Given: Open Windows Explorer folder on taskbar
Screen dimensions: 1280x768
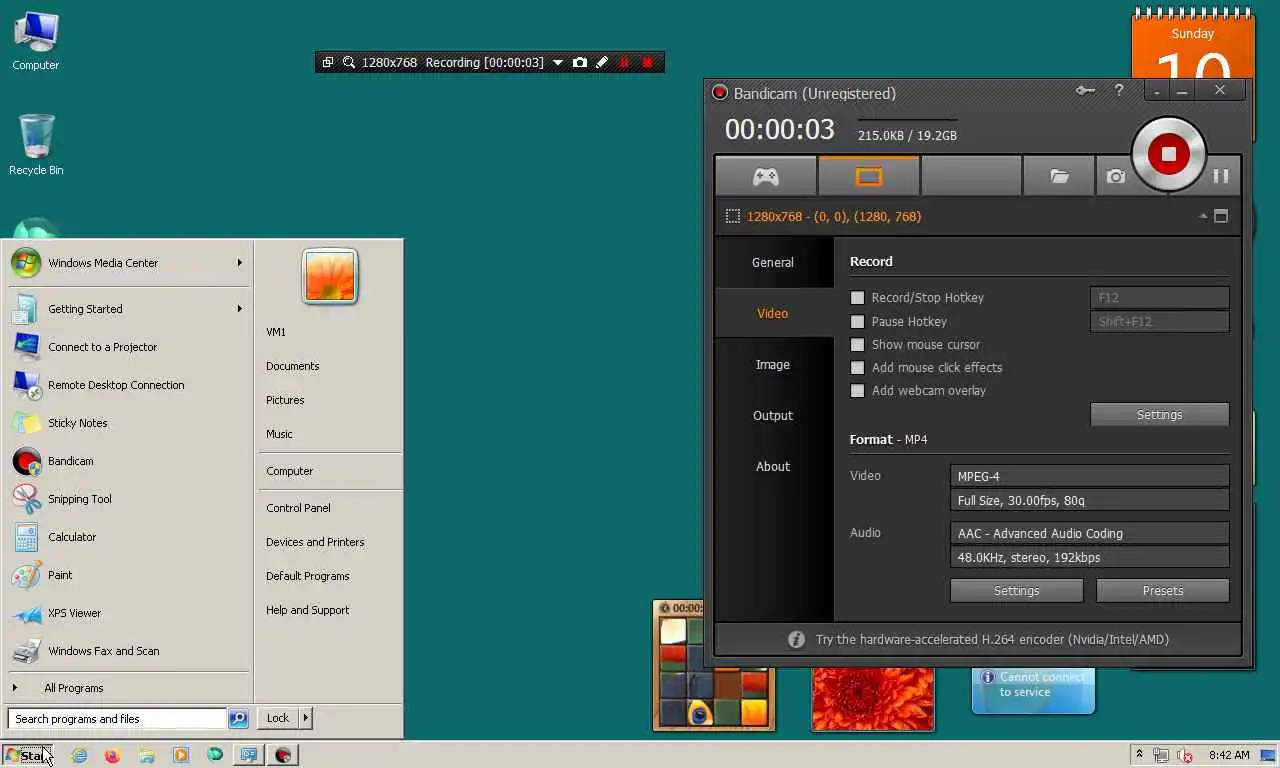Looking at the screenshot, I should (146, 755).
